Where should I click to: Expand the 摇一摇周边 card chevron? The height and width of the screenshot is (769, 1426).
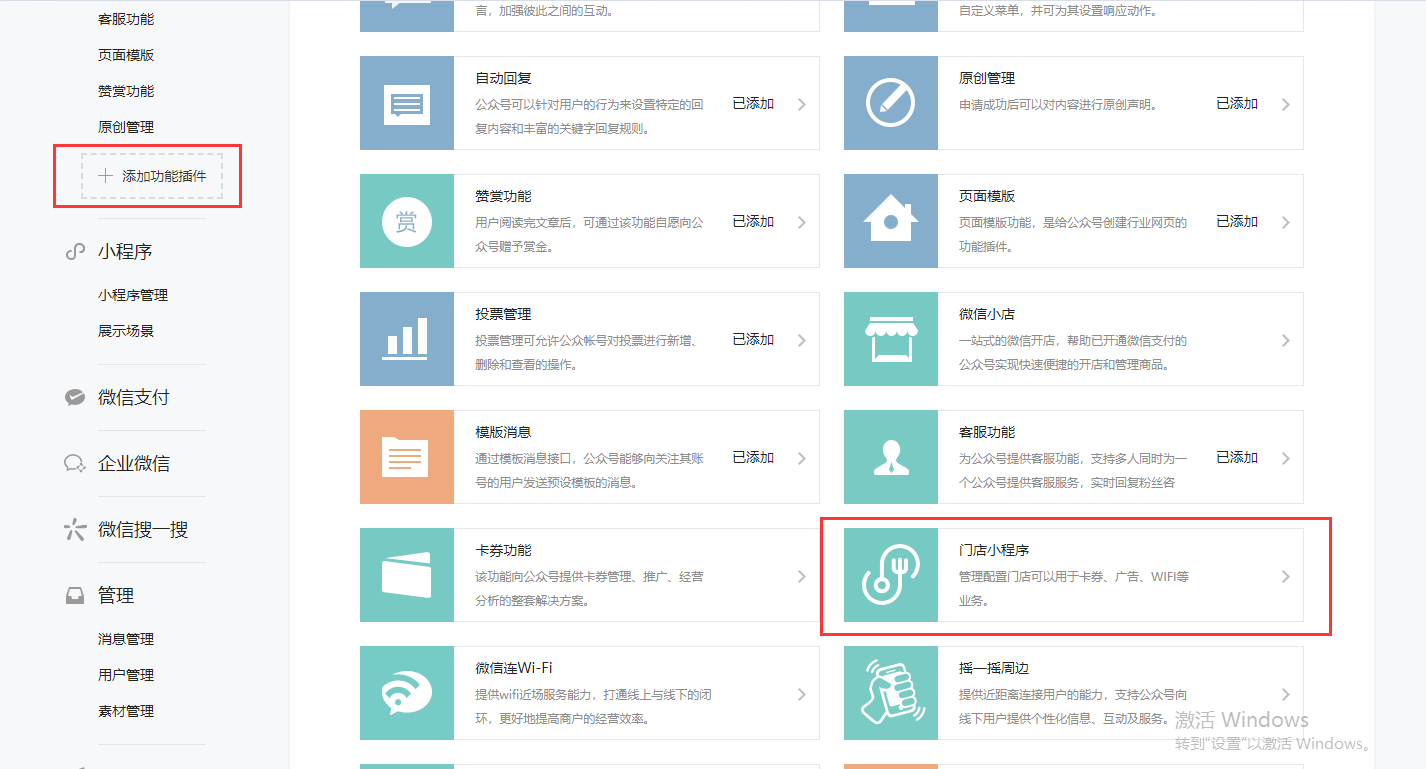coord(1286,694)
